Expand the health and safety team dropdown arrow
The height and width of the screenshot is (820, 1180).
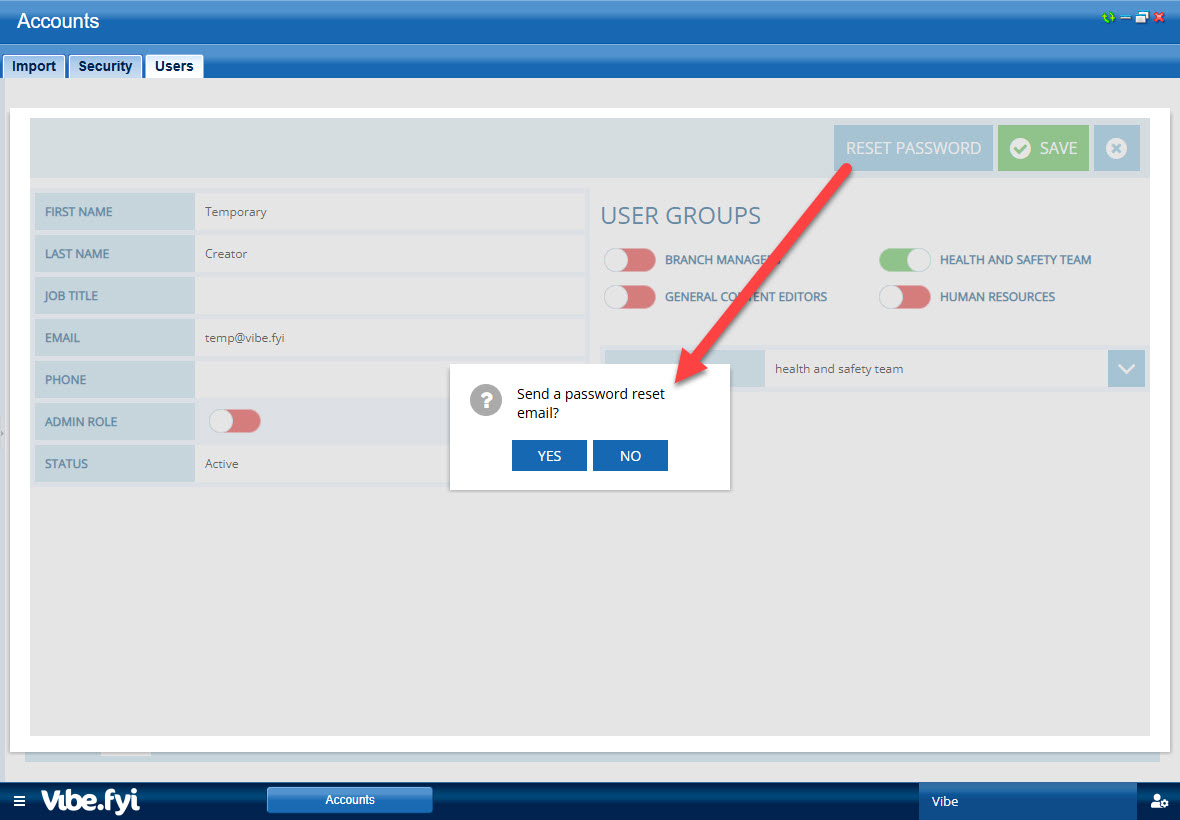tap(1126, 369)
